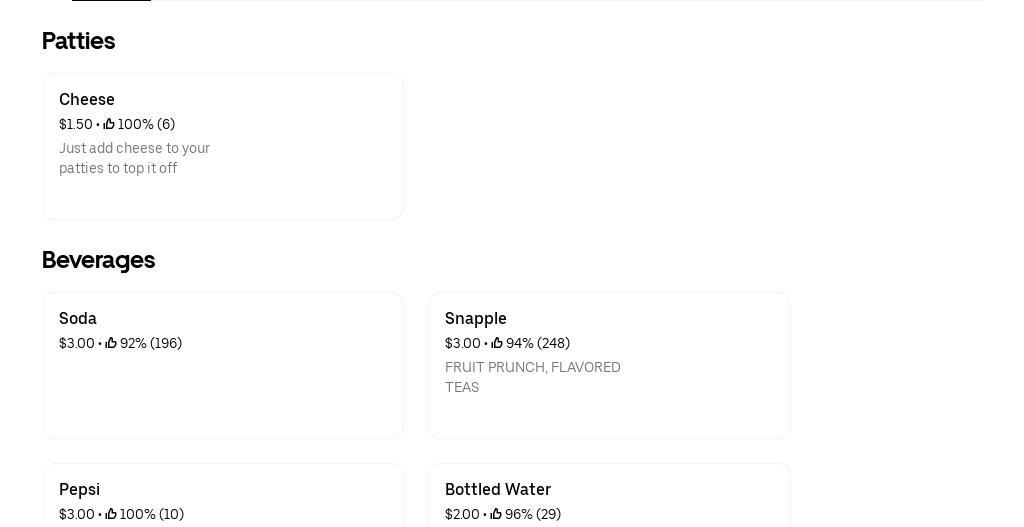Open the Soda menu item title

(x=78, y=319)
